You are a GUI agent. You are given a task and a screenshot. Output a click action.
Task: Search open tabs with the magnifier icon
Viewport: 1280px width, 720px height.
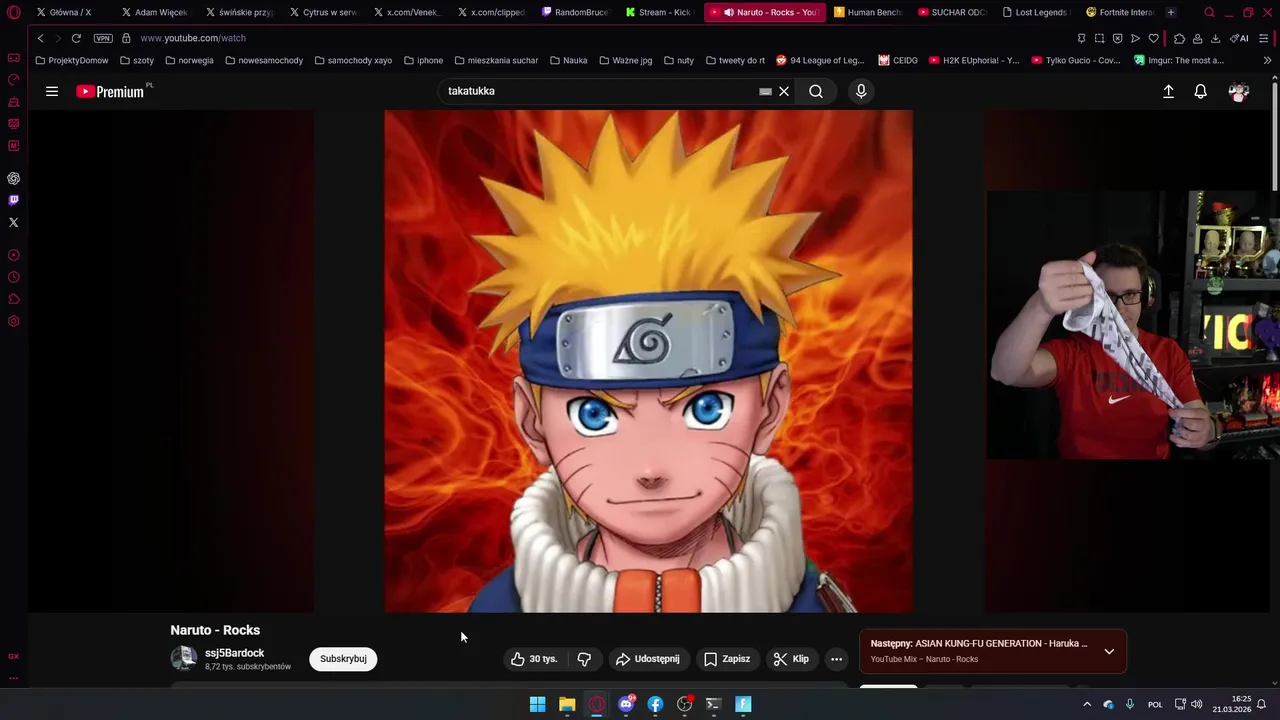click(1209, 12)
